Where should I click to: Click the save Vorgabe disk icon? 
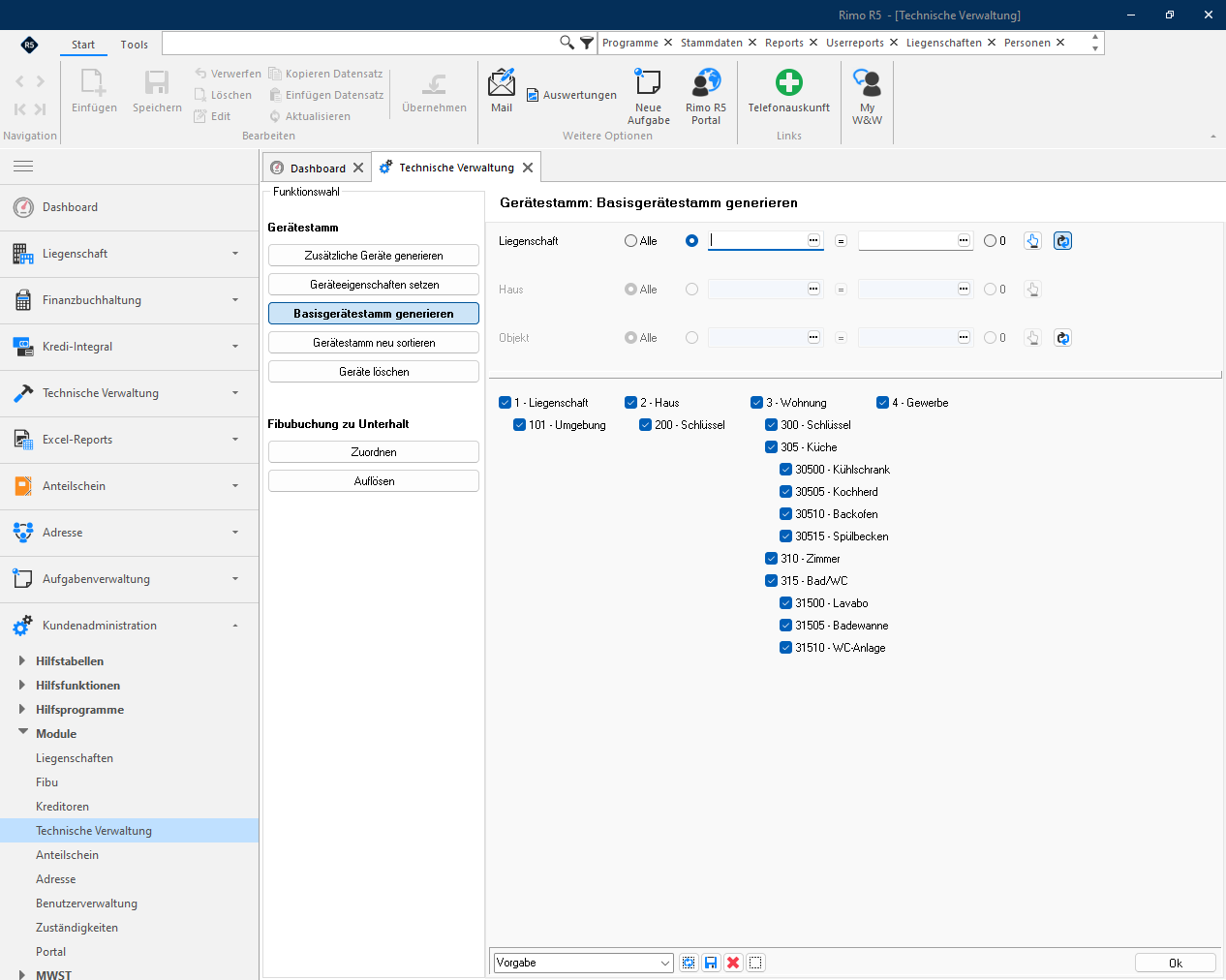click(711, 963)
